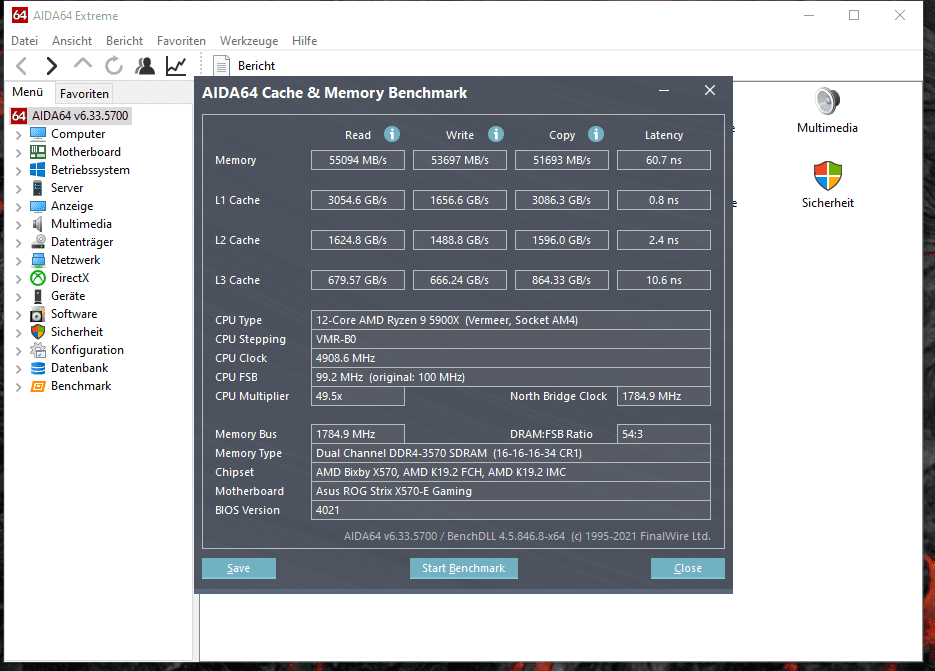Click the Konfiguration icon in the tree
935x671 pixels.
38,350
